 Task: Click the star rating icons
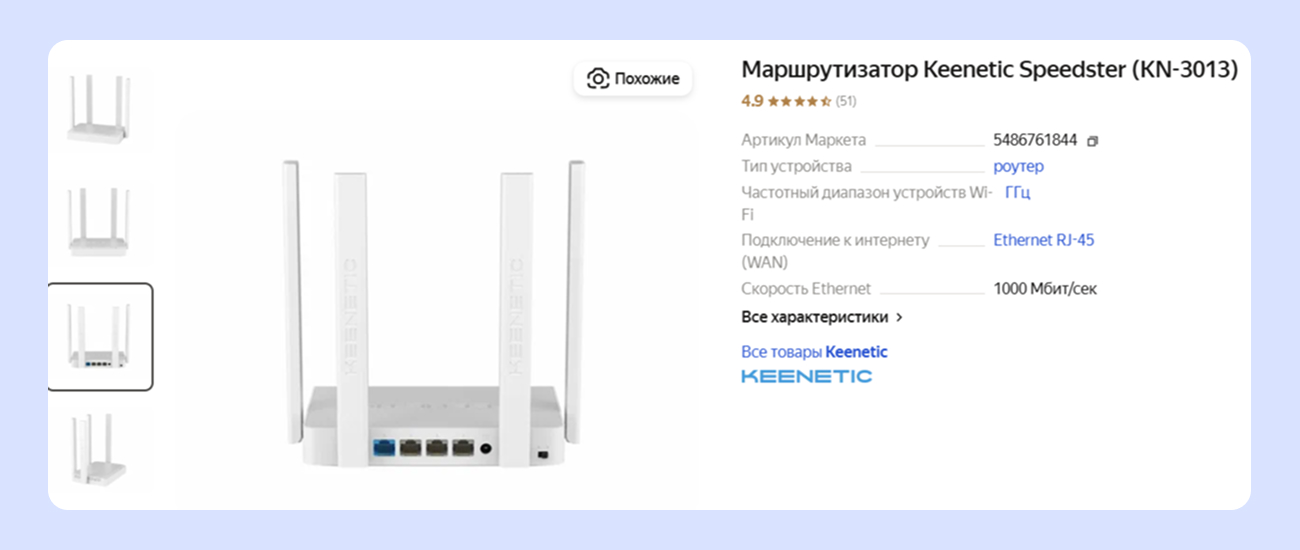tap(799, 101)
